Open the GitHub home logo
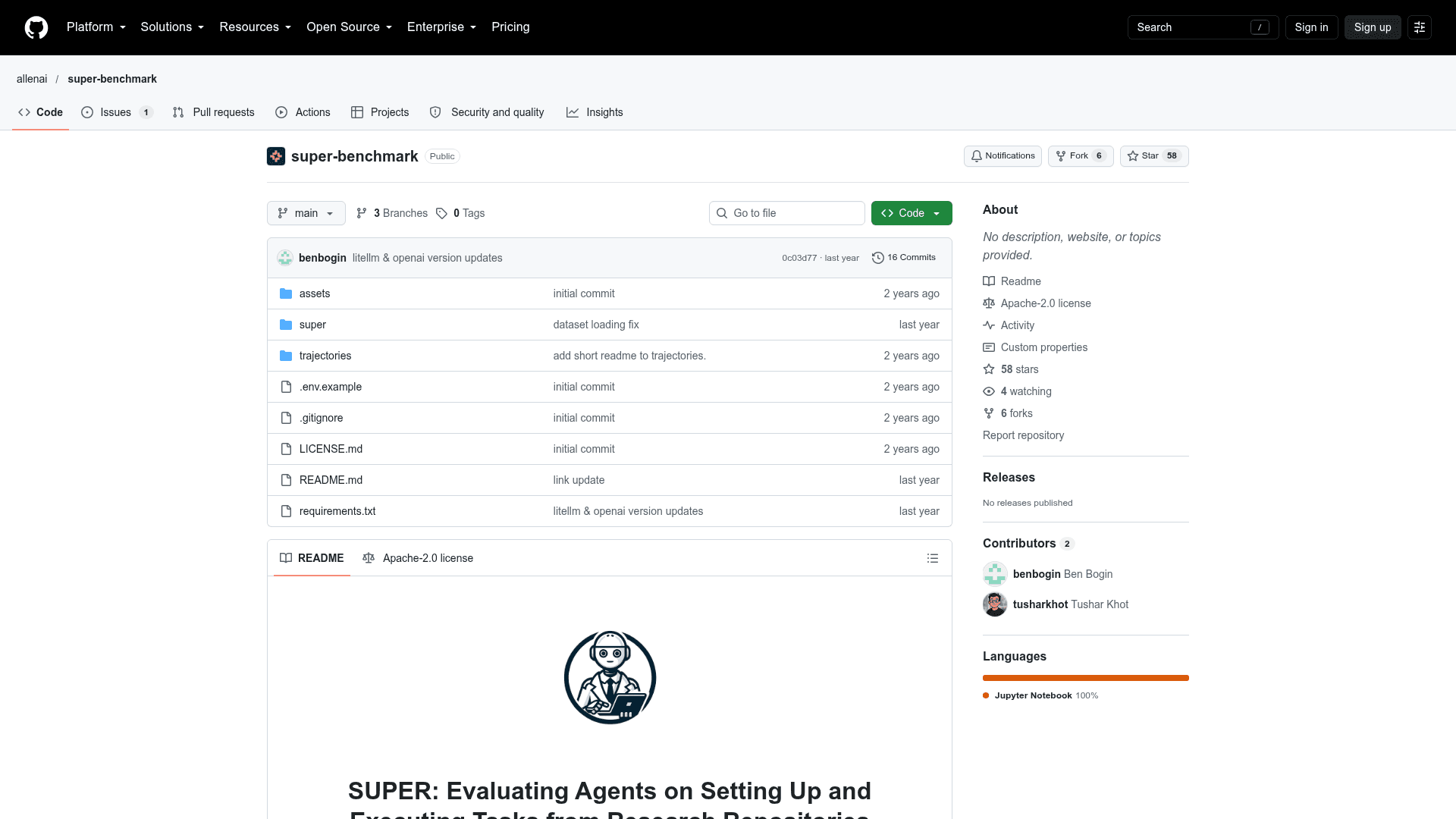This screenshot has width=1456, height=819. click(36, 27)
